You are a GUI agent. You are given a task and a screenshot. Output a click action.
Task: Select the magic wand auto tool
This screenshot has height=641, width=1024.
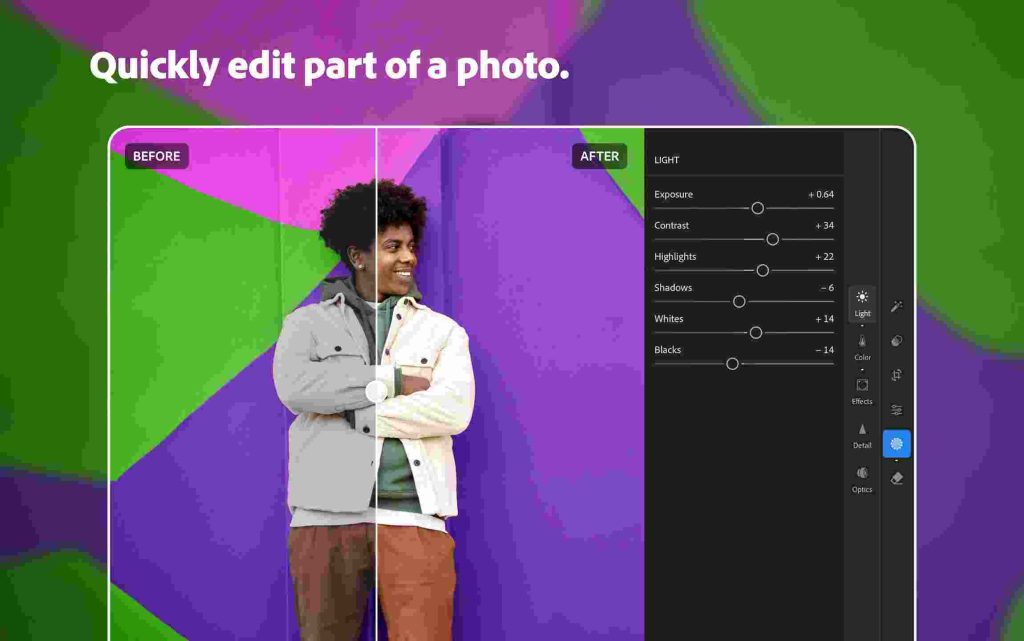click(897, 306)
